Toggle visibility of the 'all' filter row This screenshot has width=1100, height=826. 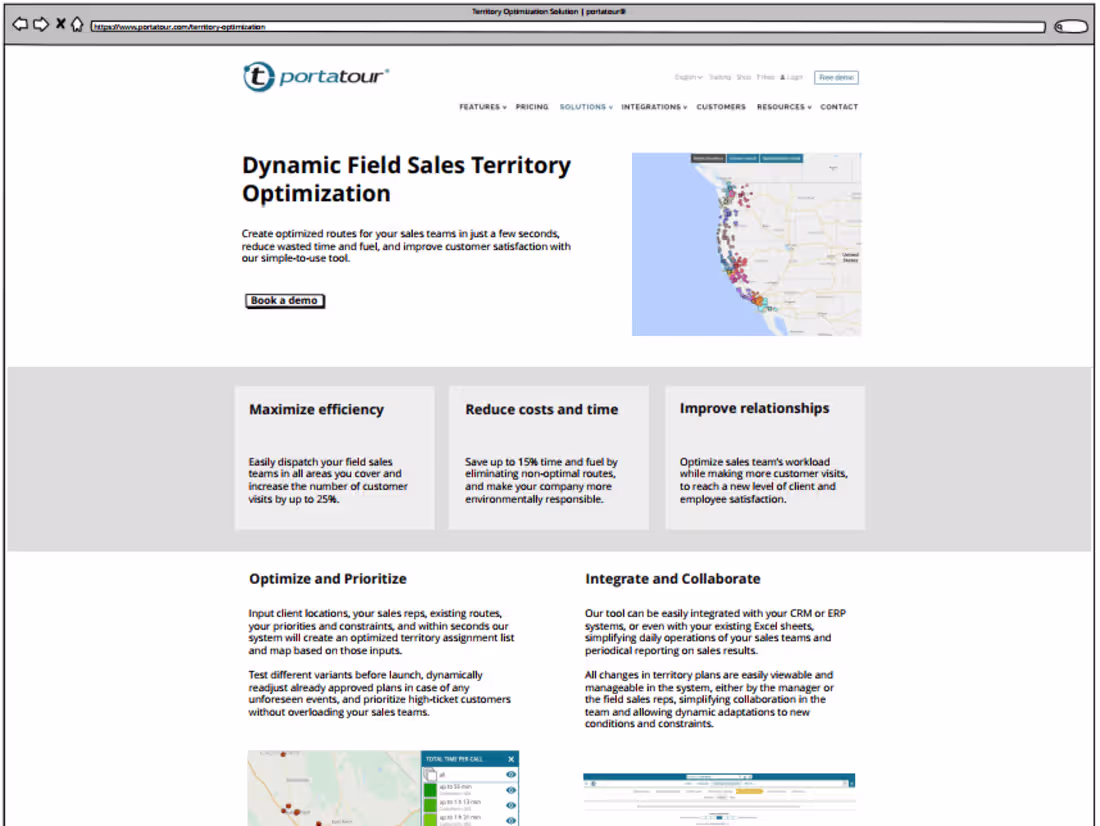pyautogui.click(x=511, y=775)
